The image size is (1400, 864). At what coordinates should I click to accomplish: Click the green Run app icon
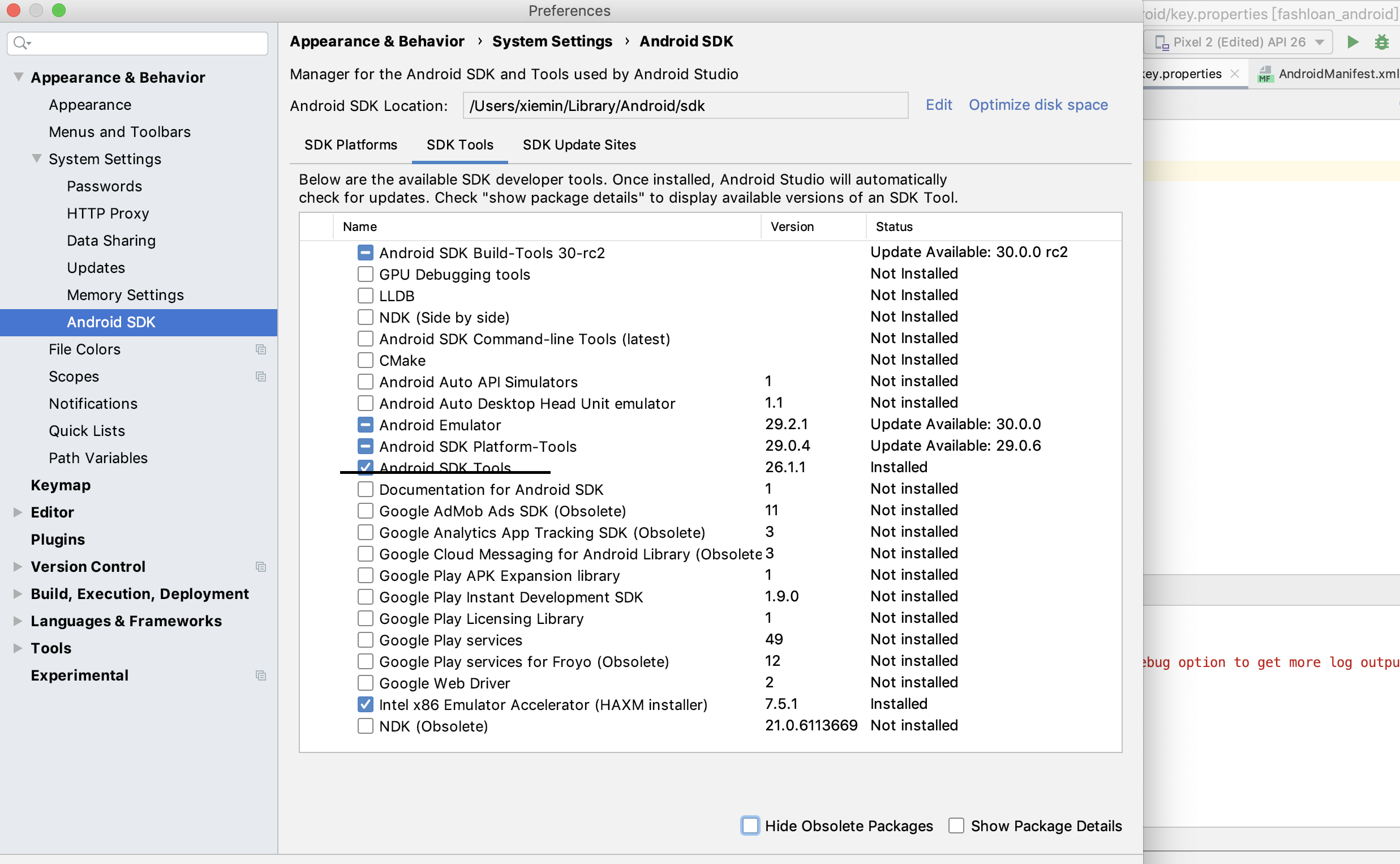click(1352, 42)
